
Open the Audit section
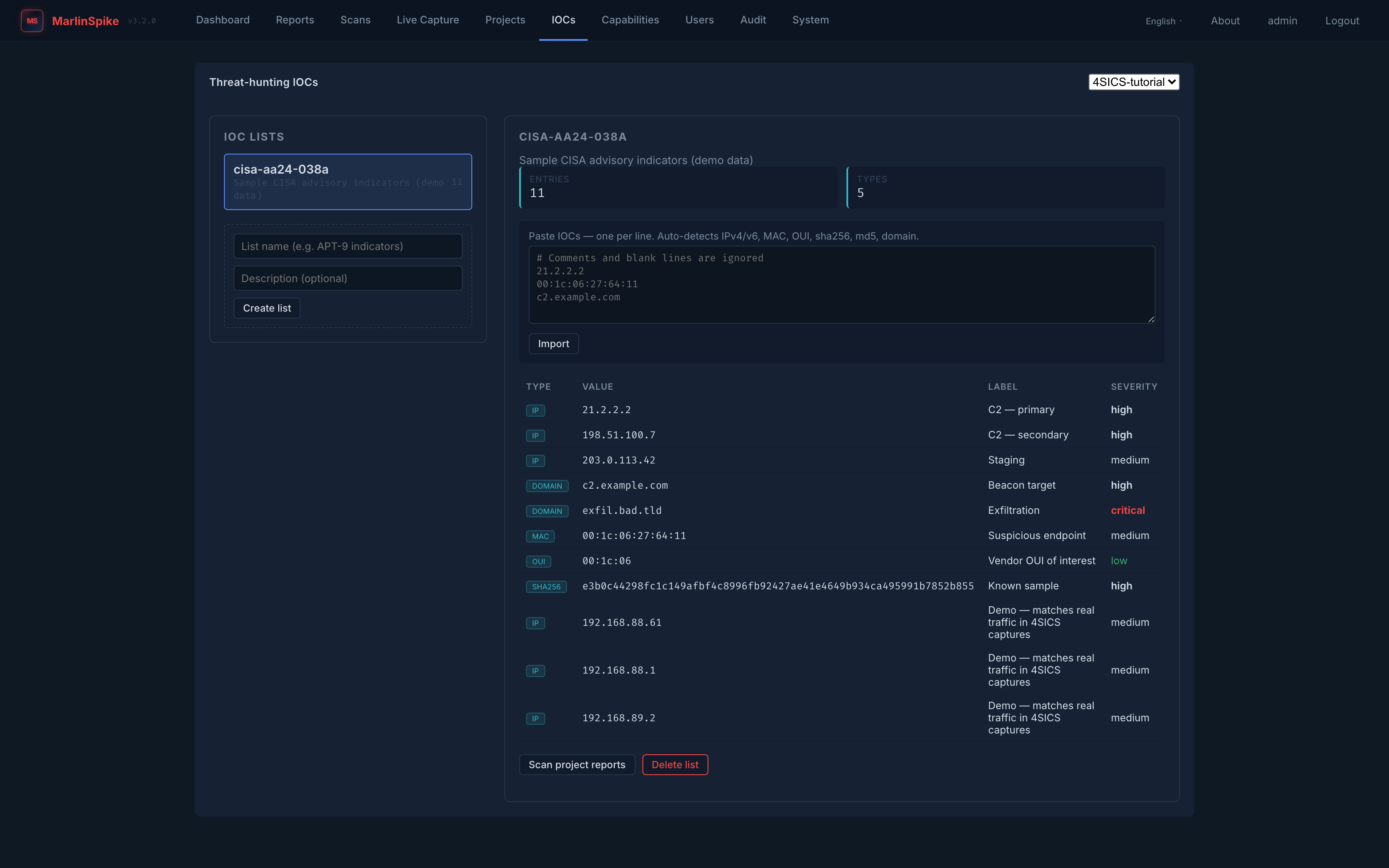click(753, 20)
